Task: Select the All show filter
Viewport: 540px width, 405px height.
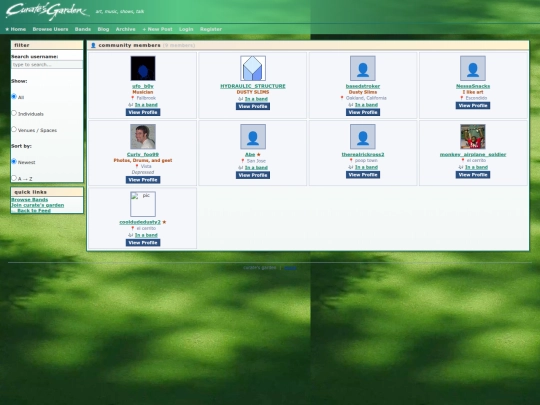Action: click(x=14, y=96)
